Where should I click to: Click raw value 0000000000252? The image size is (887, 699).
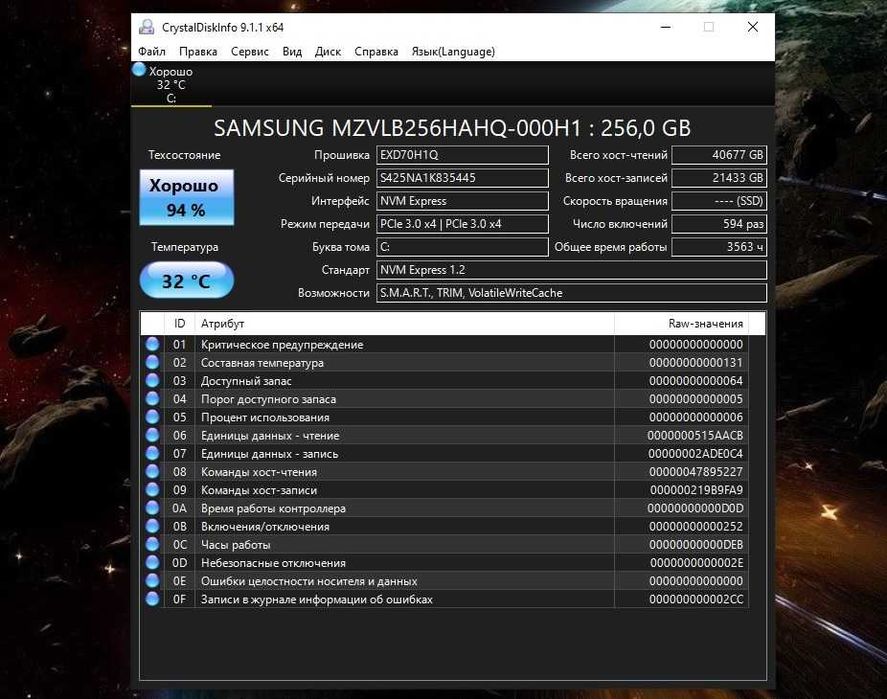[696, 527]
